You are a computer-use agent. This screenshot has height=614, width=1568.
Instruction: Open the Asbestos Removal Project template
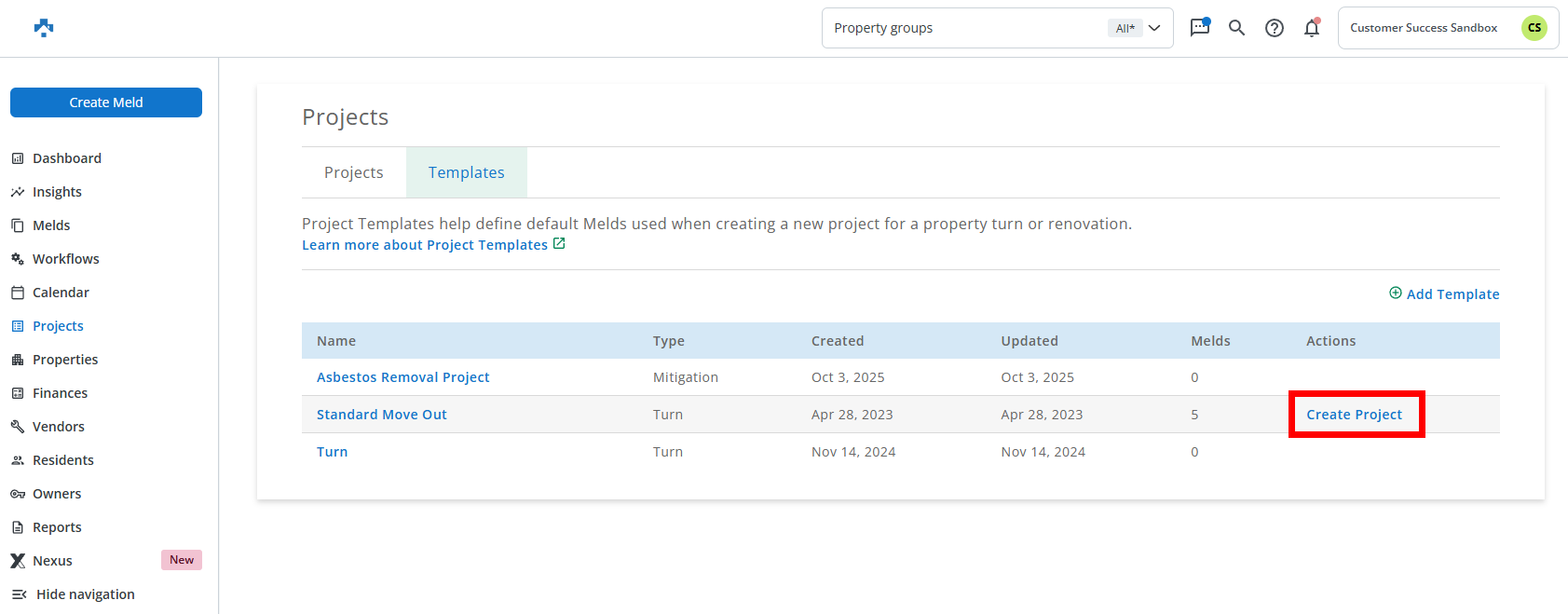pyautogui.click(x=402, y=377)
